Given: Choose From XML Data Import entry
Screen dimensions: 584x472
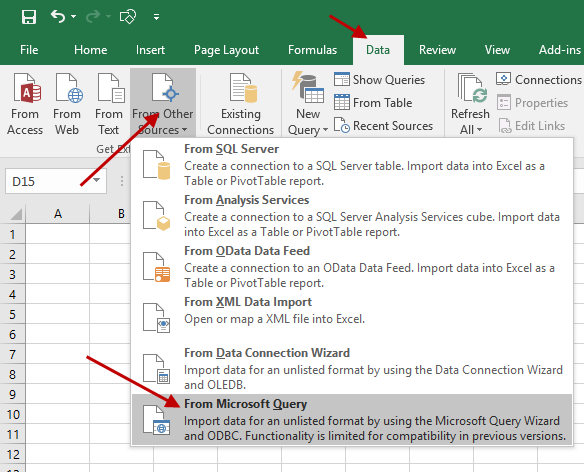Looking at the screenshot, I should tap(352, 318).
